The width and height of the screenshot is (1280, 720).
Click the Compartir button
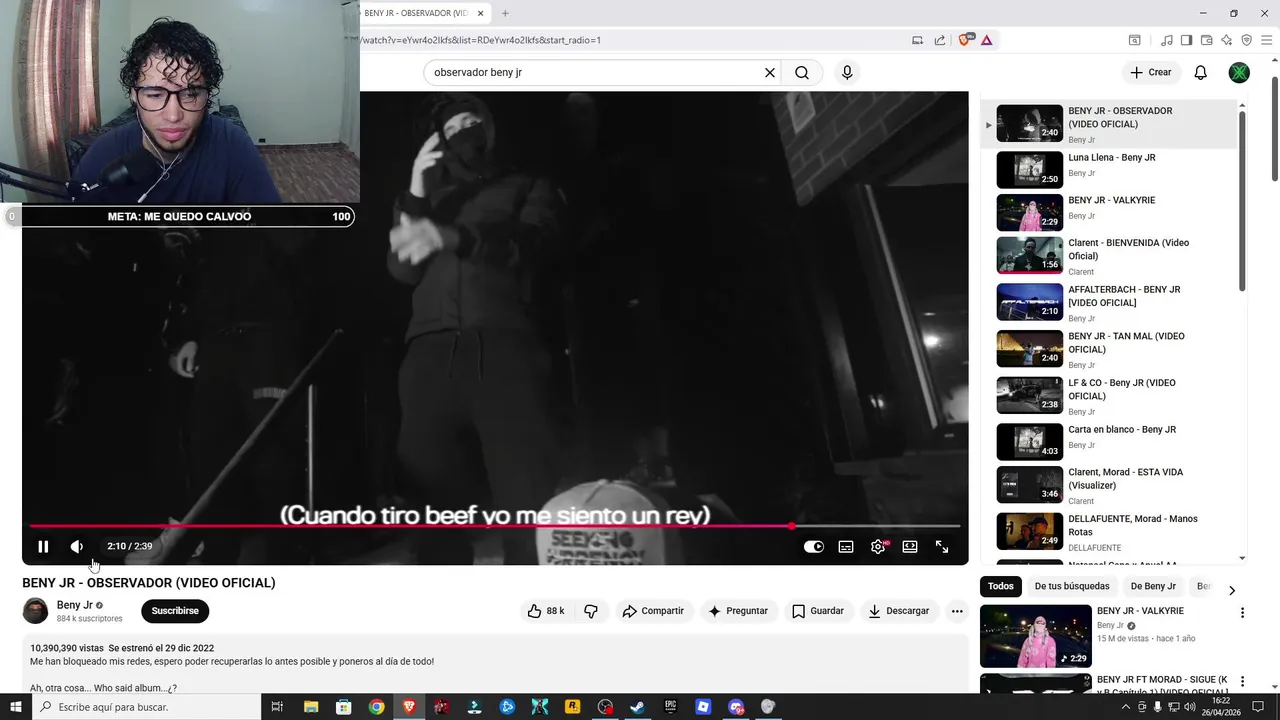(653, 611)
